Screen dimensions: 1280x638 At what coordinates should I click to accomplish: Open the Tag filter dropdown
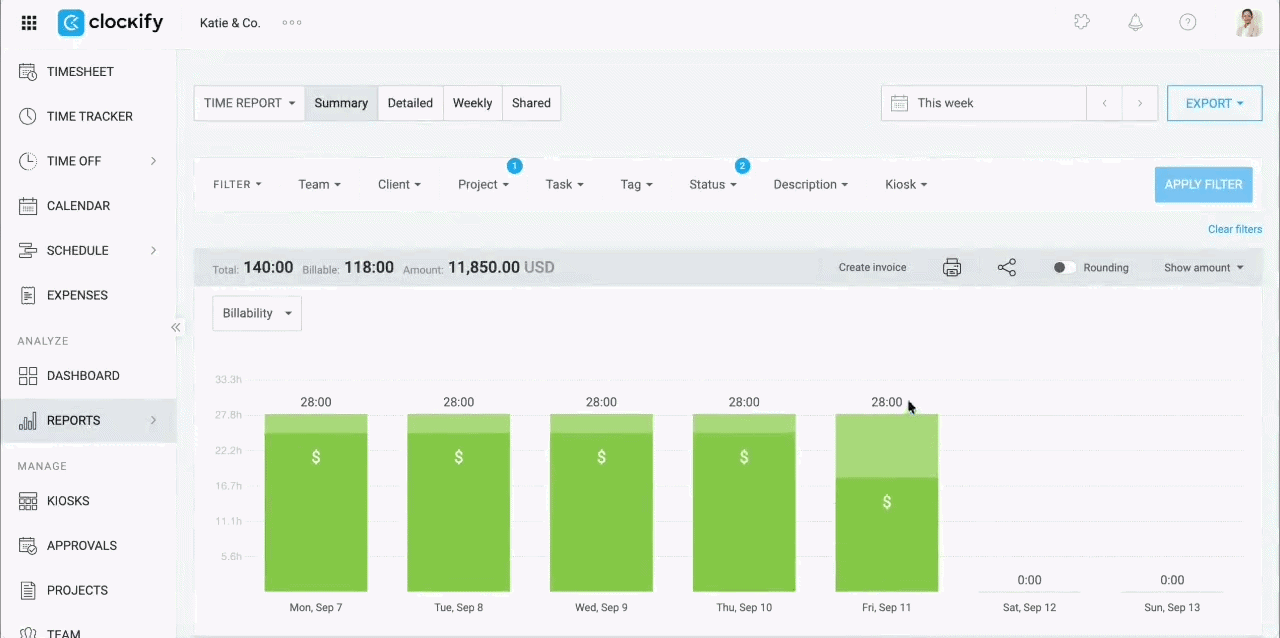(x=636, y=184)
